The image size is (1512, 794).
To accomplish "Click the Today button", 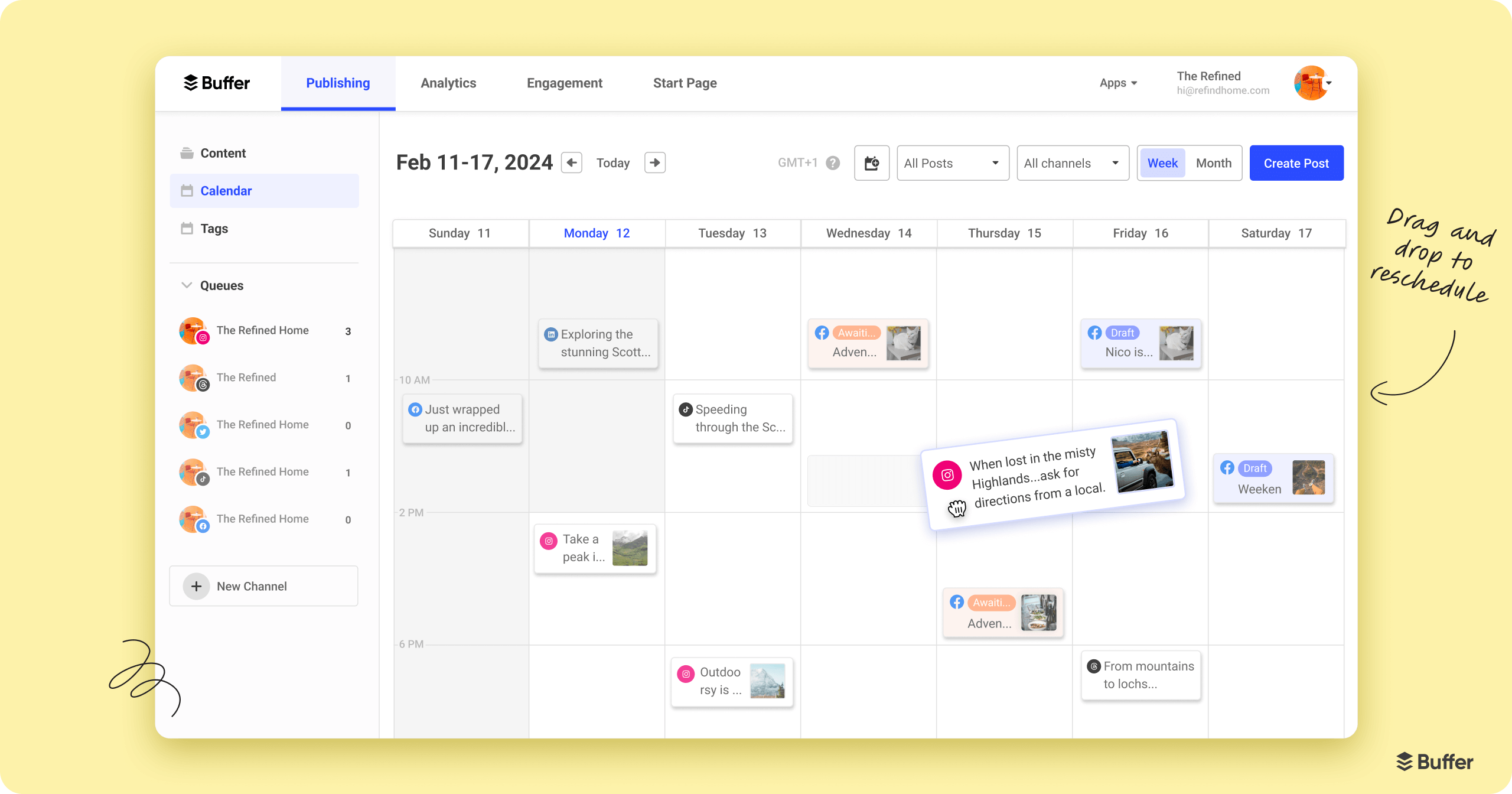I will (613, 162).
